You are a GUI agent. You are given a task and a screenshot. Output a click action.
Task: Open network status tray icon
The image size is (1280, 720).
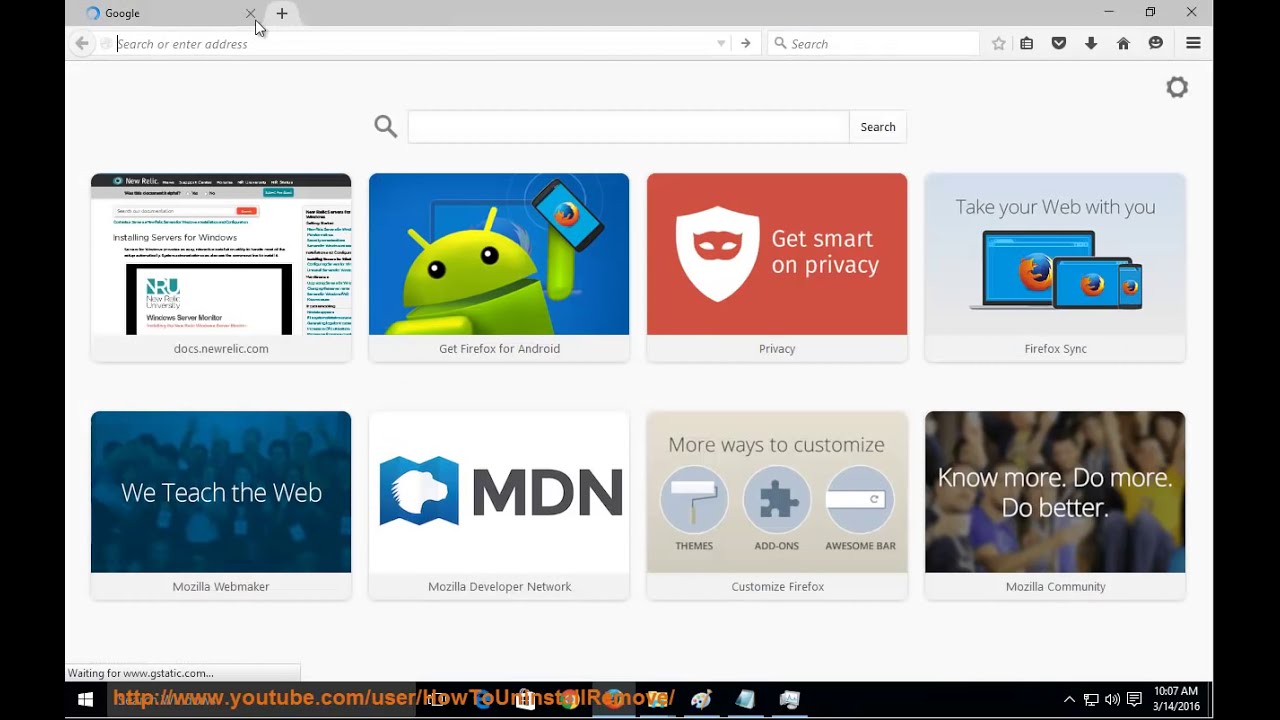[x=1091, y=699]
